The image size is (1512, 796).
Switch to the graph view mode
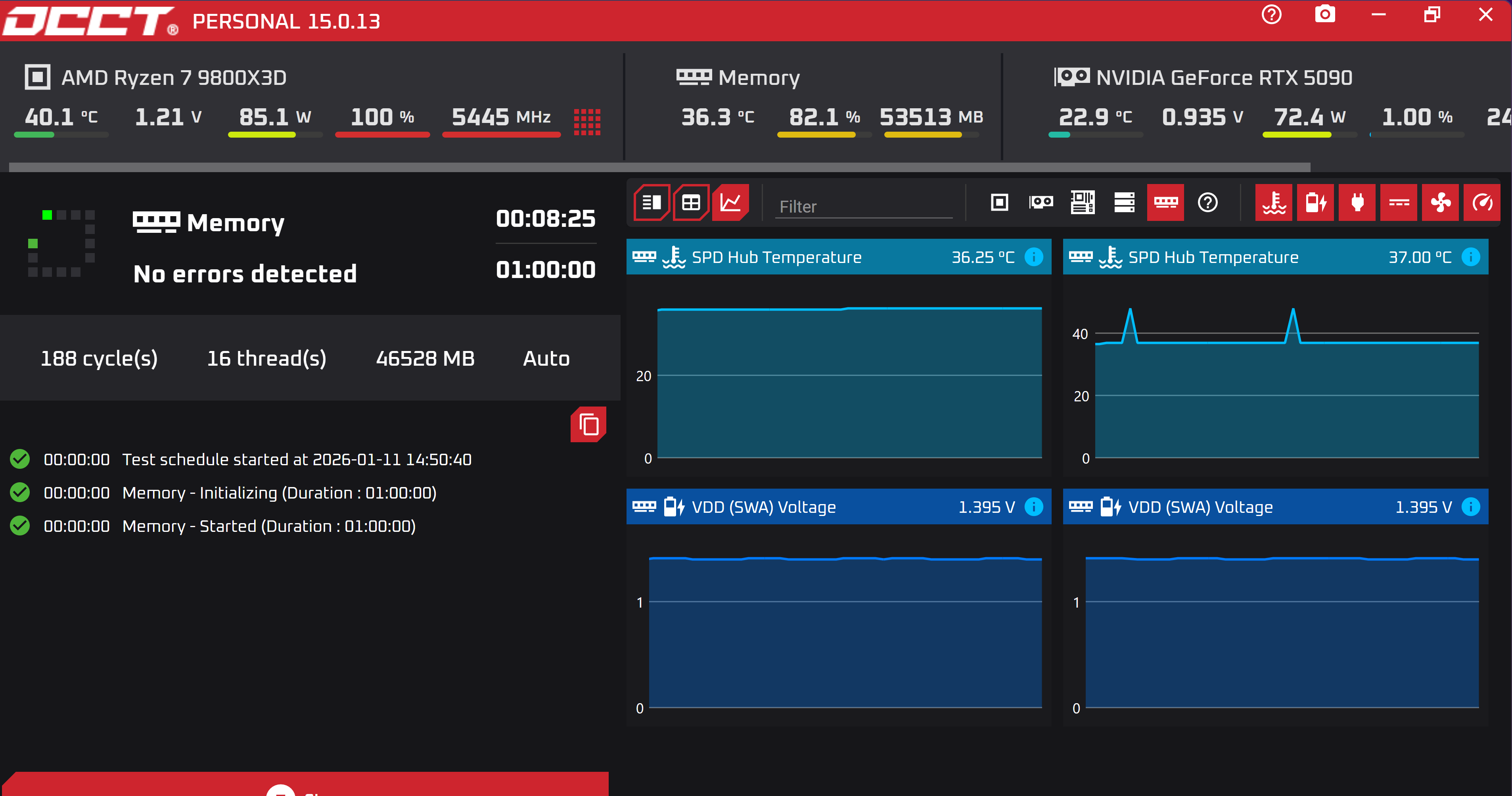click(730, 203)
